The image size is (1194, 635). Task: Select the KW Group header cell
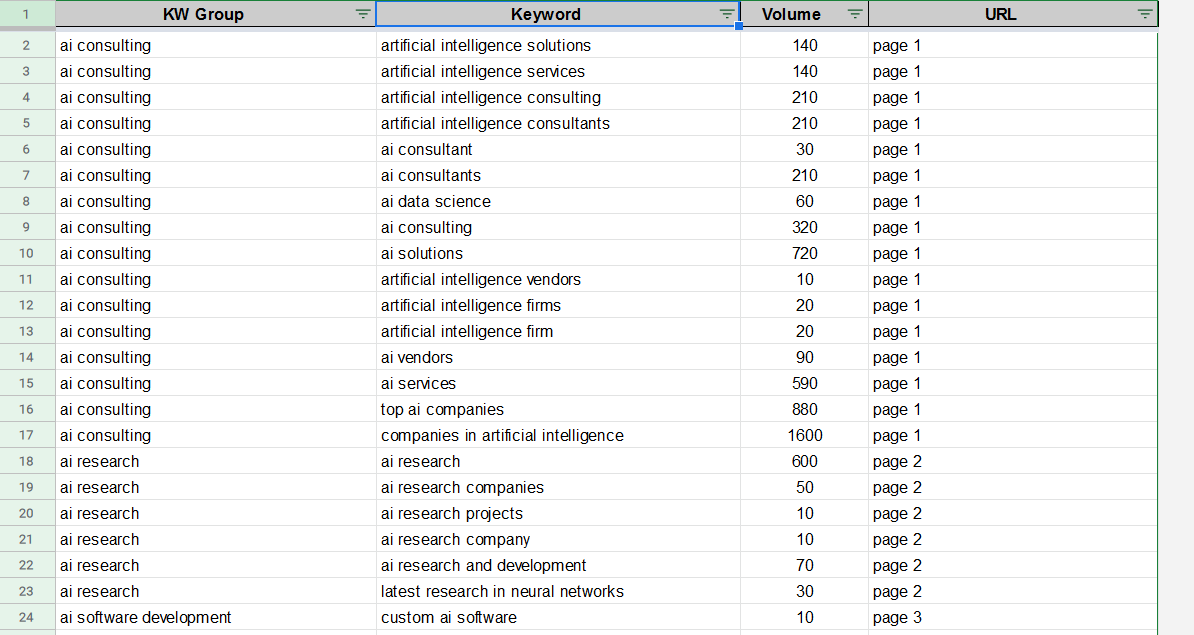pos(203,14)
